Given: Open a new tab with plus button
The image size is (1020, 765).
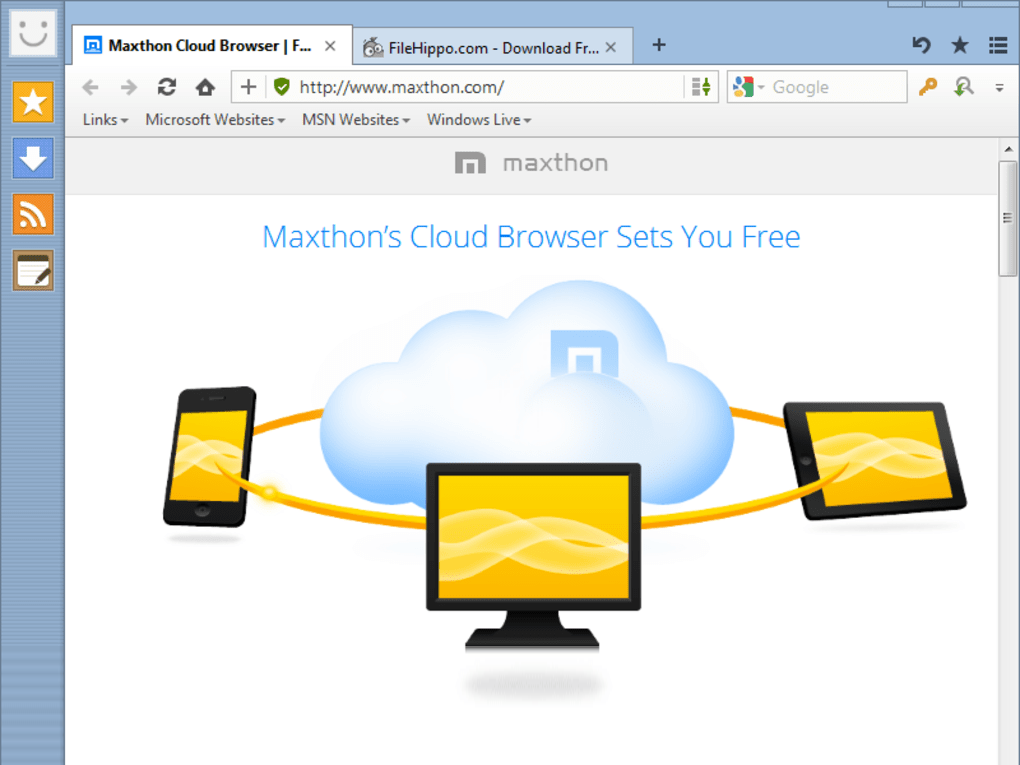Looking at the screenshot, I should (659, 45).
